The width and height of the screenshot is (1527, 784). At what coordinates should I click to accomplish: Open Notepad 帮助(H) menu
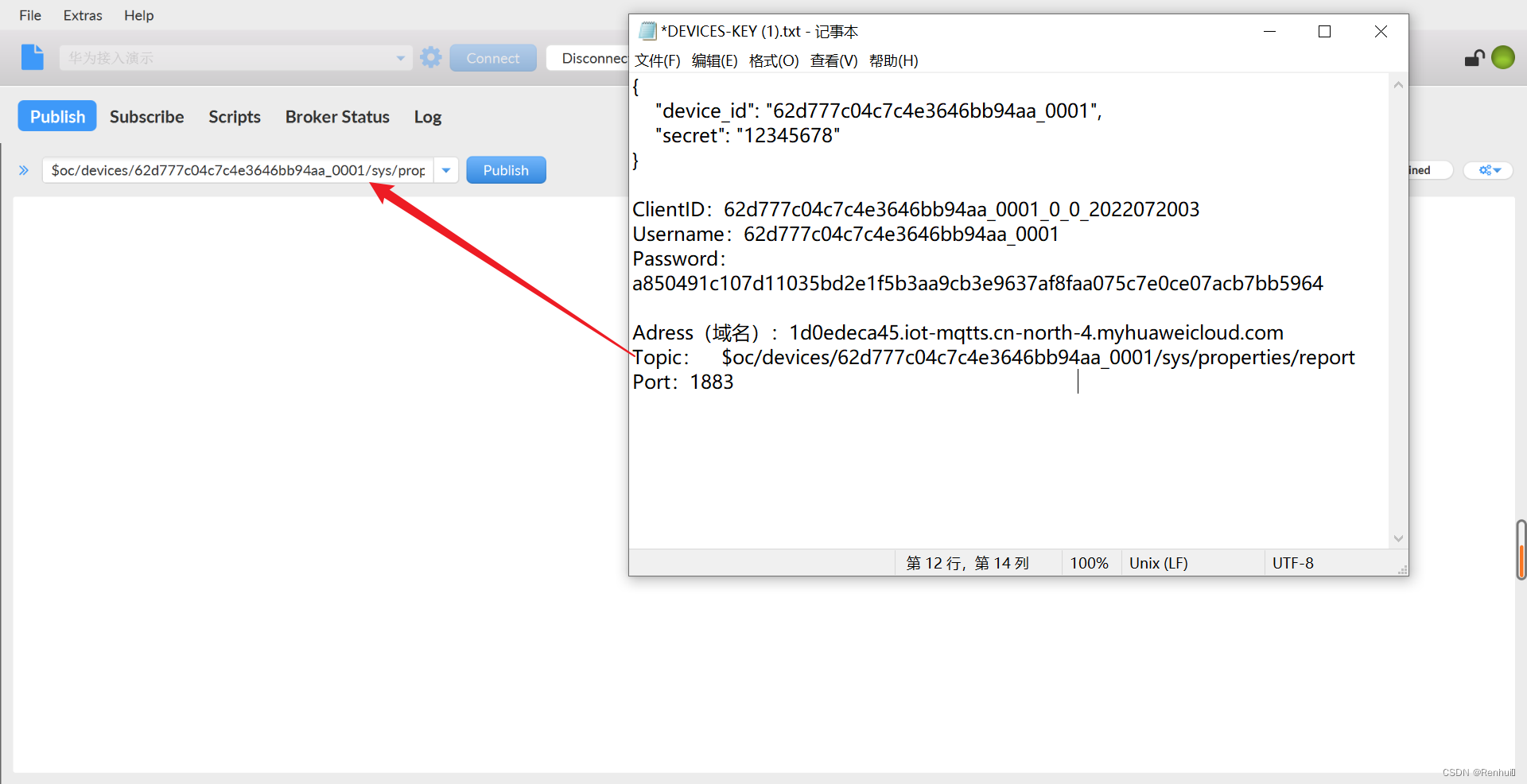[x=893, y=60]
